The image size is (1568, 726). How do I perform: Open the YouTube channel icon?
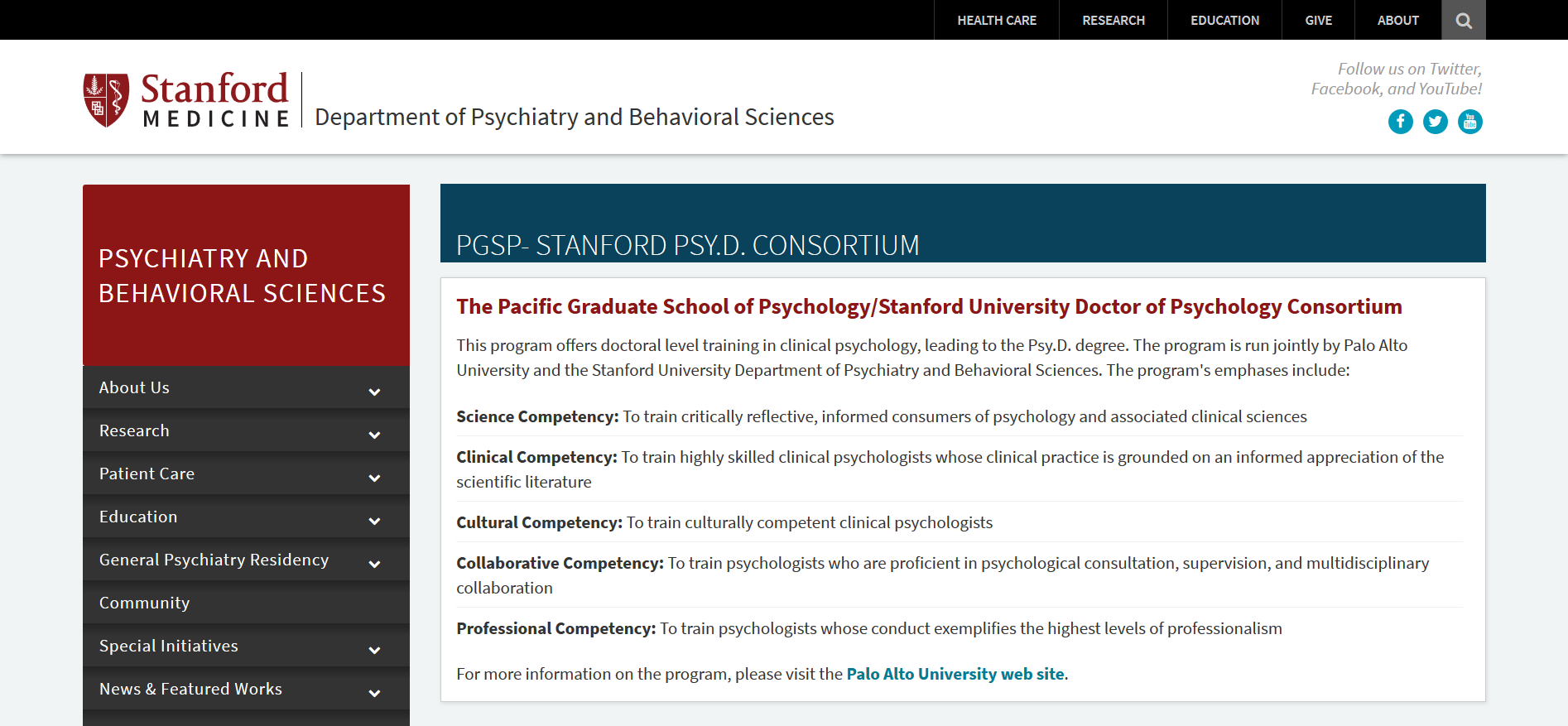[1470, 122]
